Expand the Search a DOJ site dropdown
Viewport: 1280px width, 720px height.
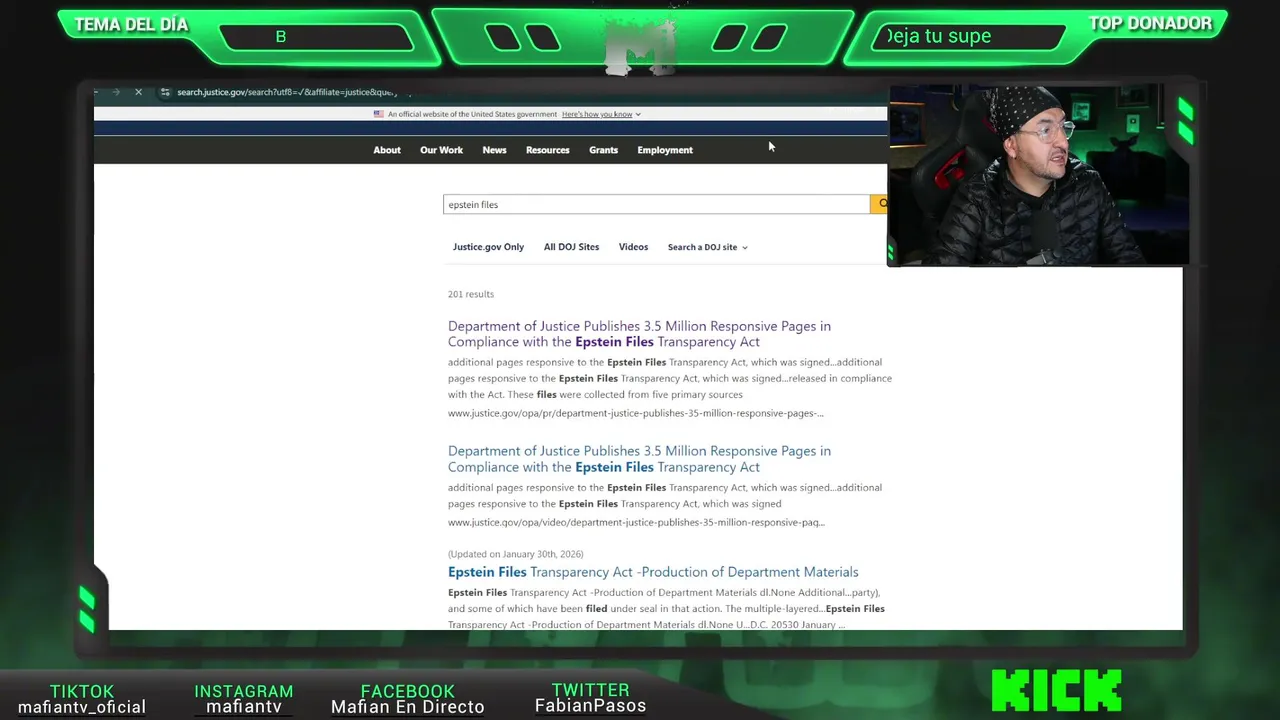[707, 247]
